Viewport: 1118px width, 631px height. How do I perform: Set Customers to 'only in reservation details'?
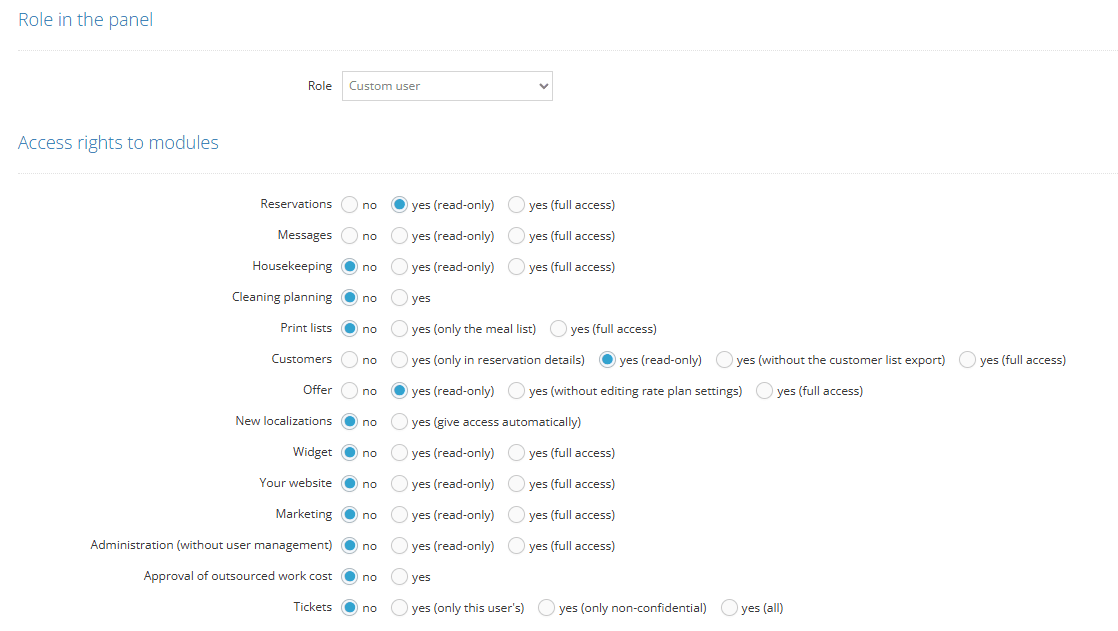pos(400,360)
